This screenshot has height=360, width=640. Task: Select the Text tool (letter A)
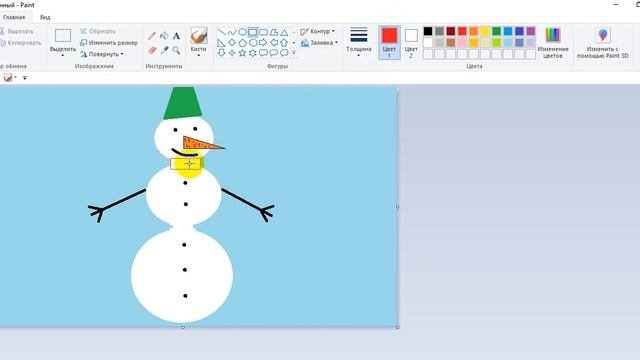point(176,36)
